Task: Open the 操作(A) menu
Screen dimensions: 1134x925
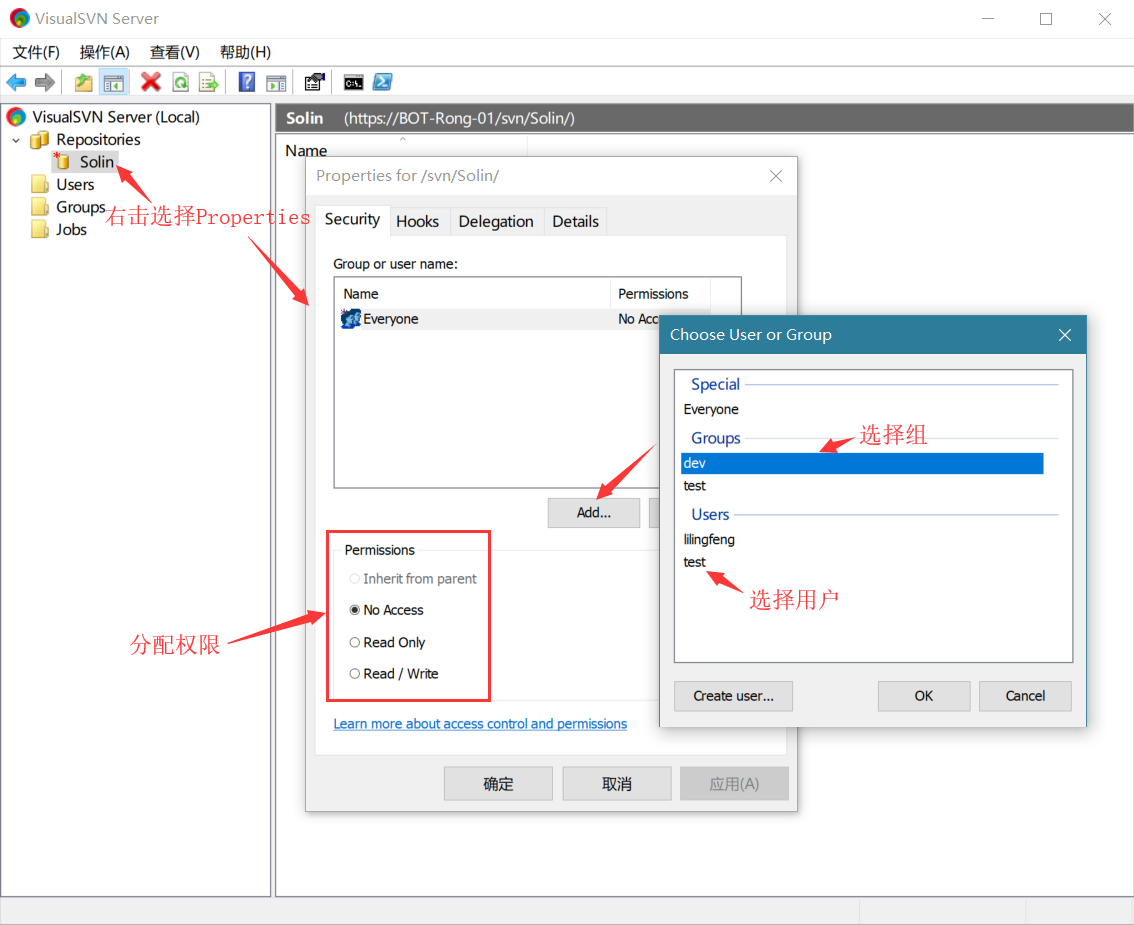Action: tap(105, 52)
